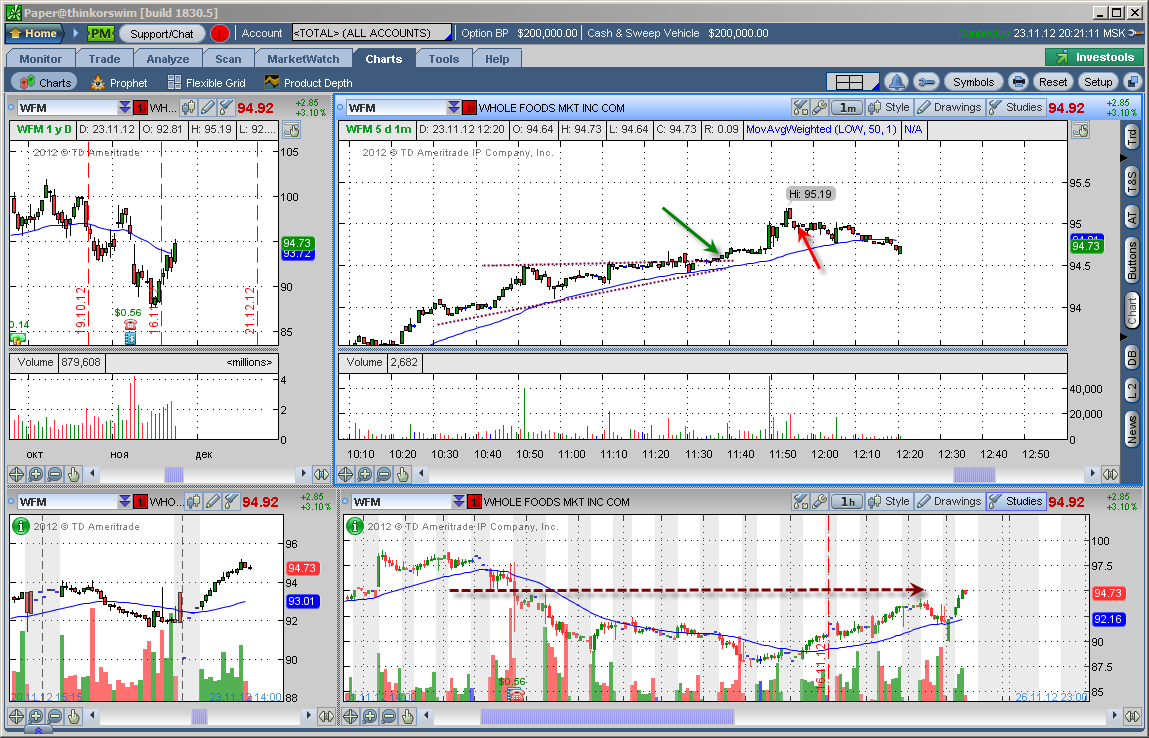The width and height of the screenshot is (1149, 738).
Task: Click the time scrollbar thumb under the 1m chart
Action: click(974, 474)
